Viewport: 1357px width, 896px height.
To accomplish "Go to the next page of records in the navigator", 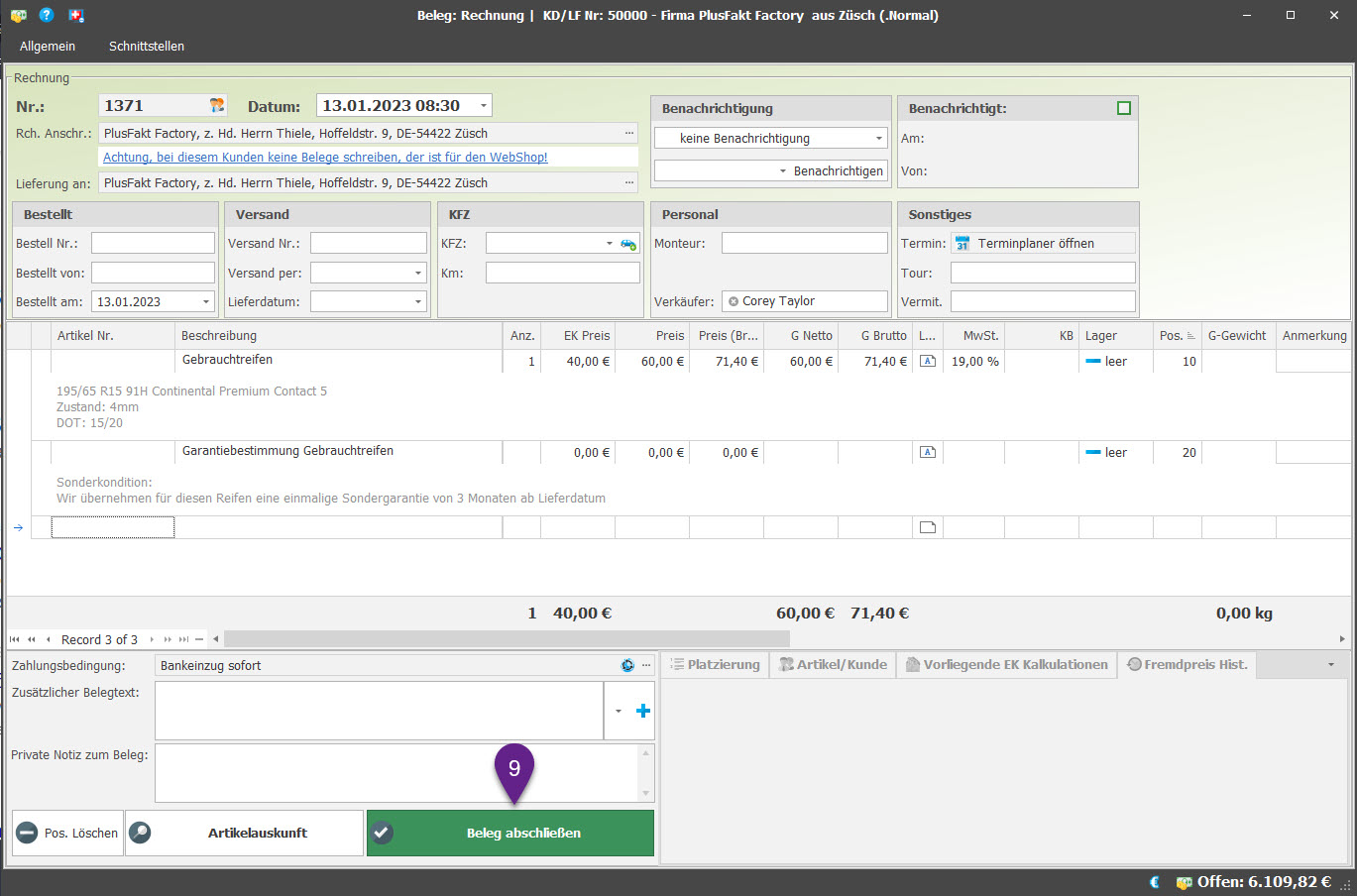I will click(x=168, y=639).
